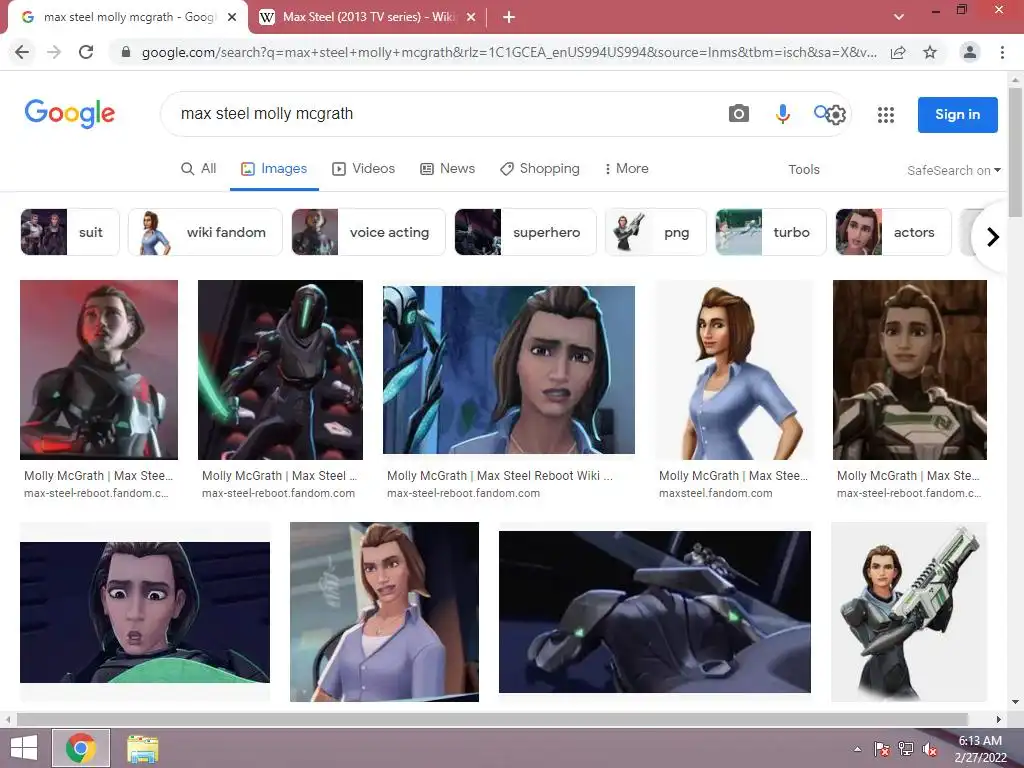
Task: Search by image with the camera icon
Action: 739,114
